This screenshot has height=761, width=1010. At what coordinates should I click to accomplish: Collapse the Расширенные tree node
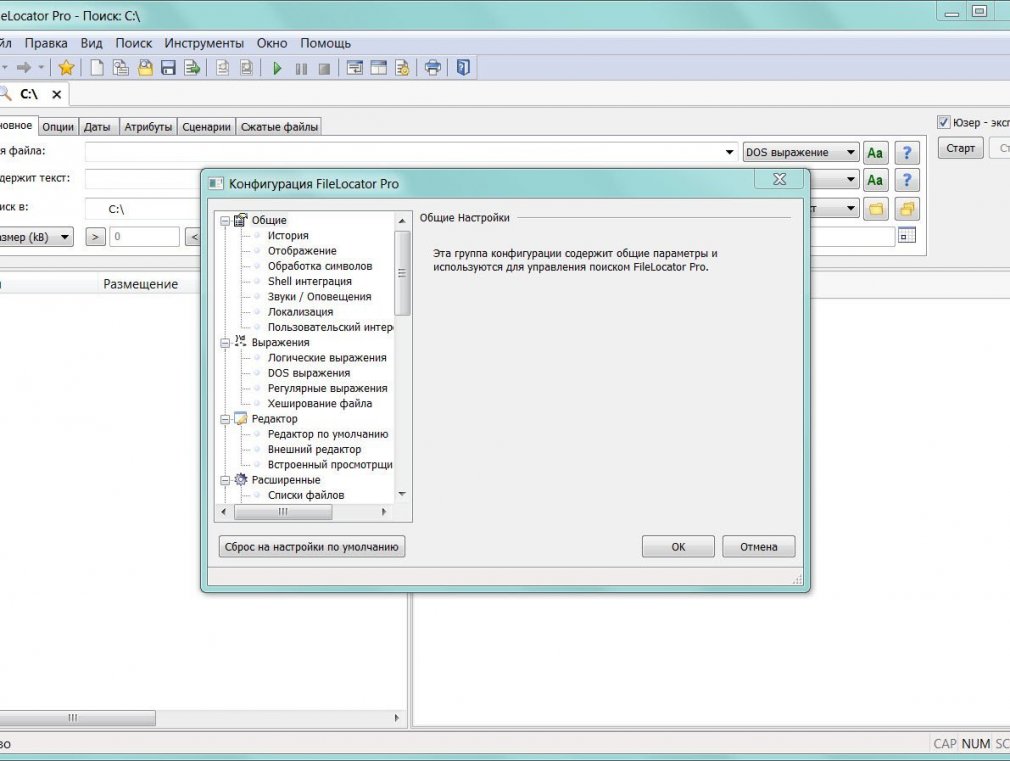(x=225, y=480)
